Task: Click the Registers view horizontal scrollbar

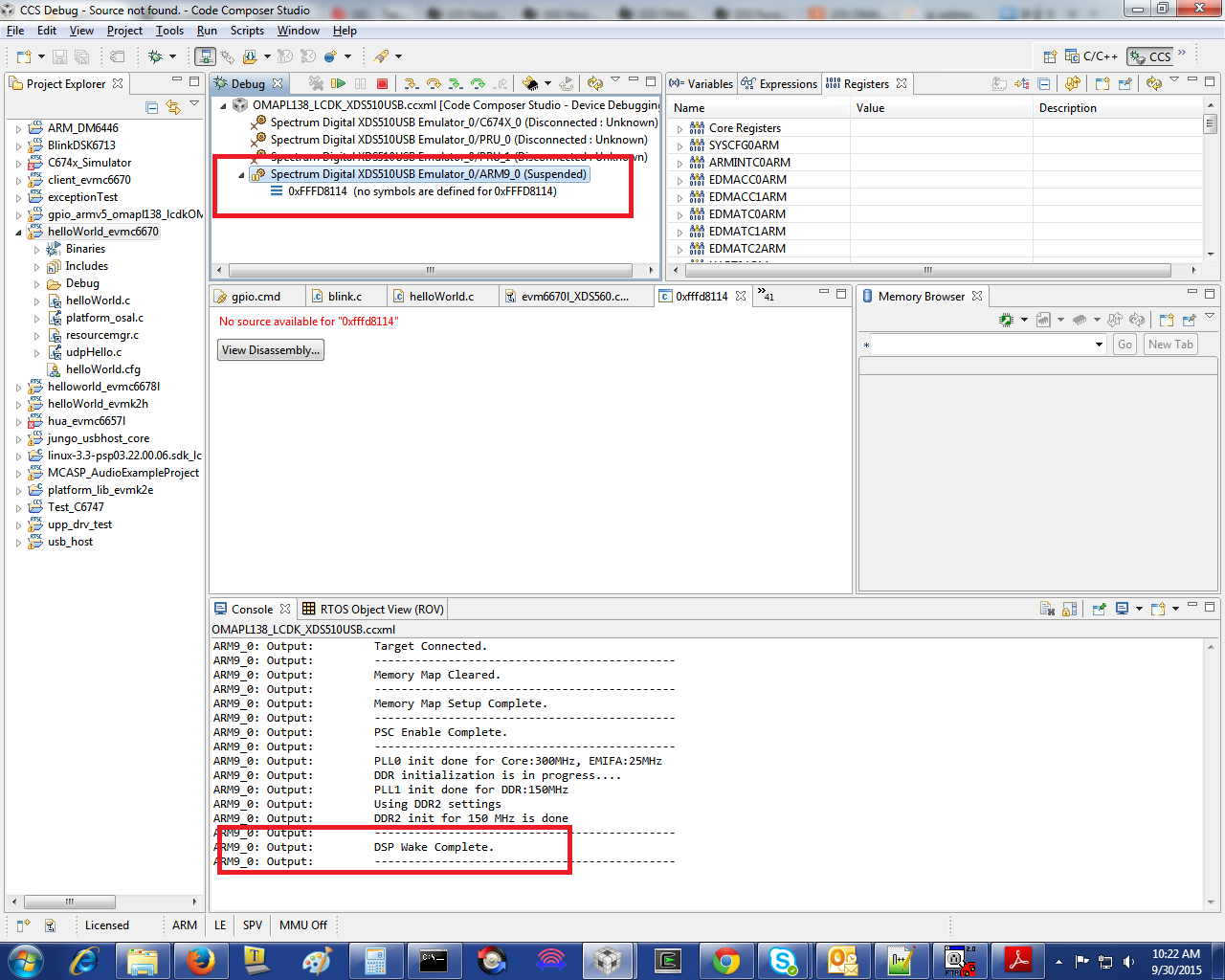Action: point(927,270)
